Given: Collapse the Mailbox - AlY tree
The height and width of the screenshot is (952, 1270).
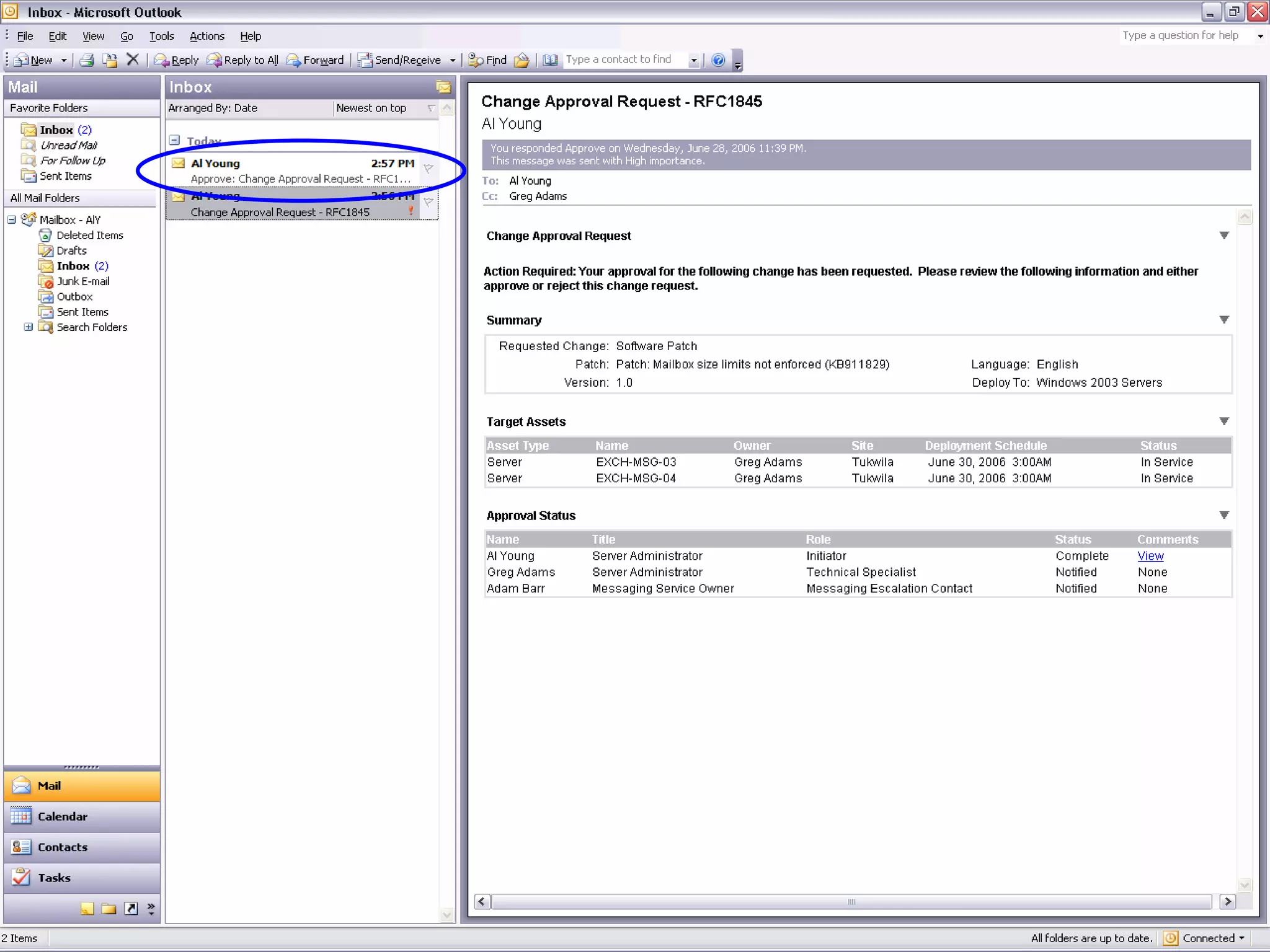Looking at the screenshot, I should 12,219.
